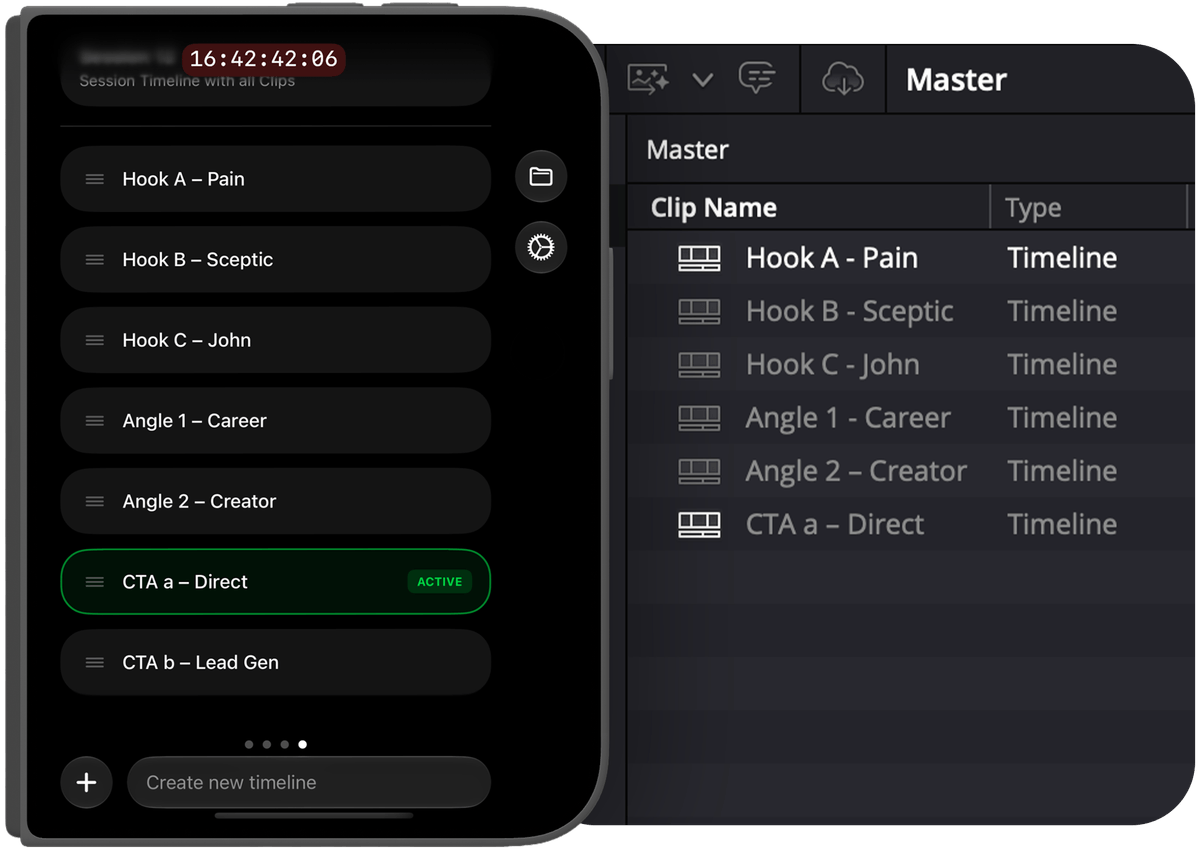Screen dimensions: 1200x857
Task: Open the folder icon button on tablet
Action: [x=541, y=177]
